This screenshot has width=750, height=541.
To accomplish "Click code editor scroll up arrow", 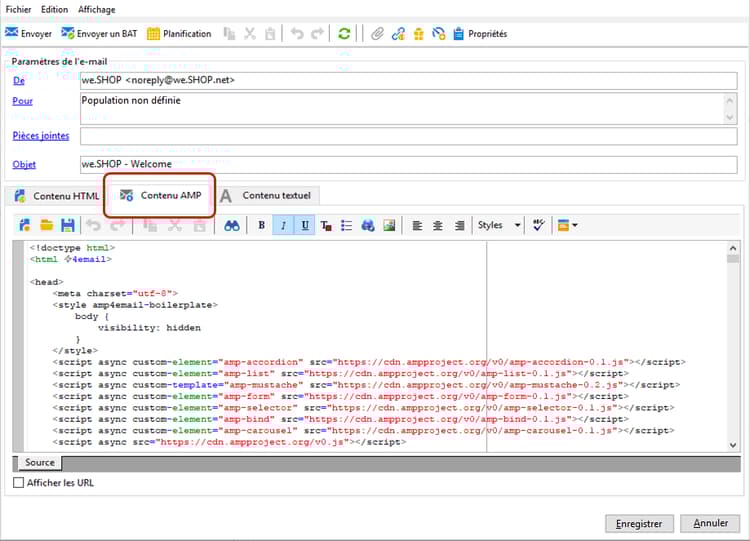I will 733,248.
